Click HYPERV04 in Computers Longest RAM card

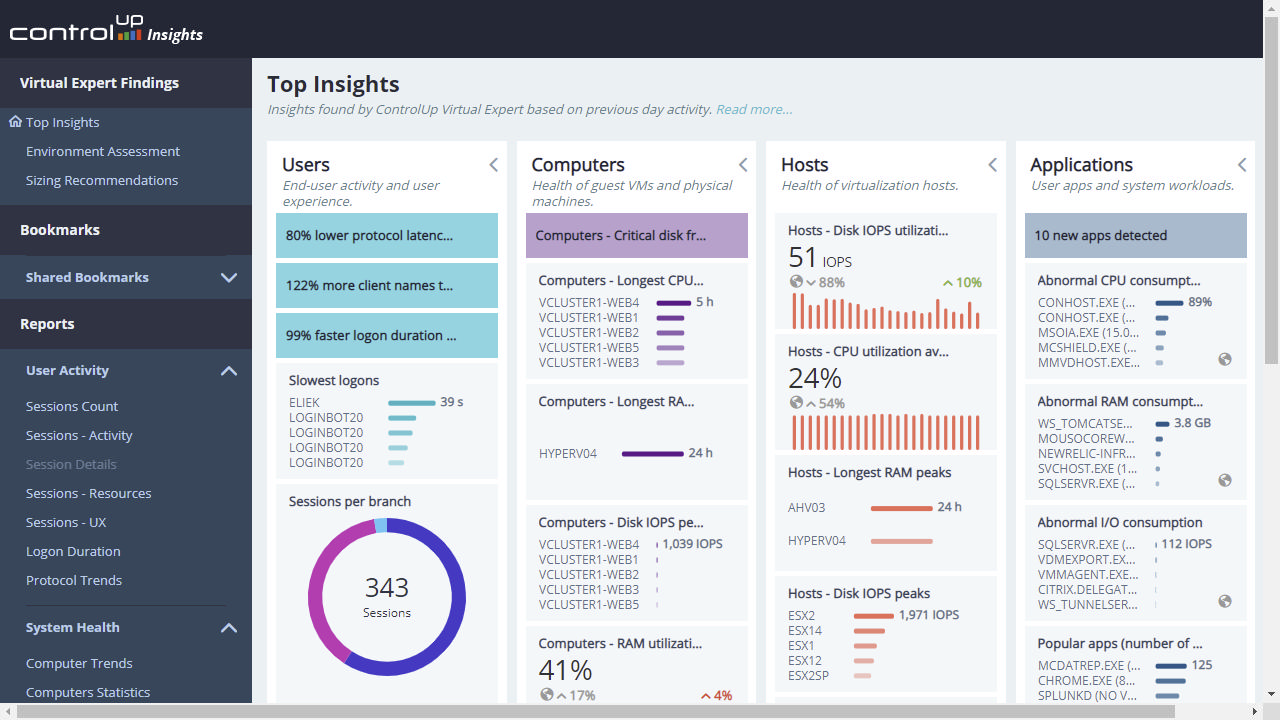point(568,453)
